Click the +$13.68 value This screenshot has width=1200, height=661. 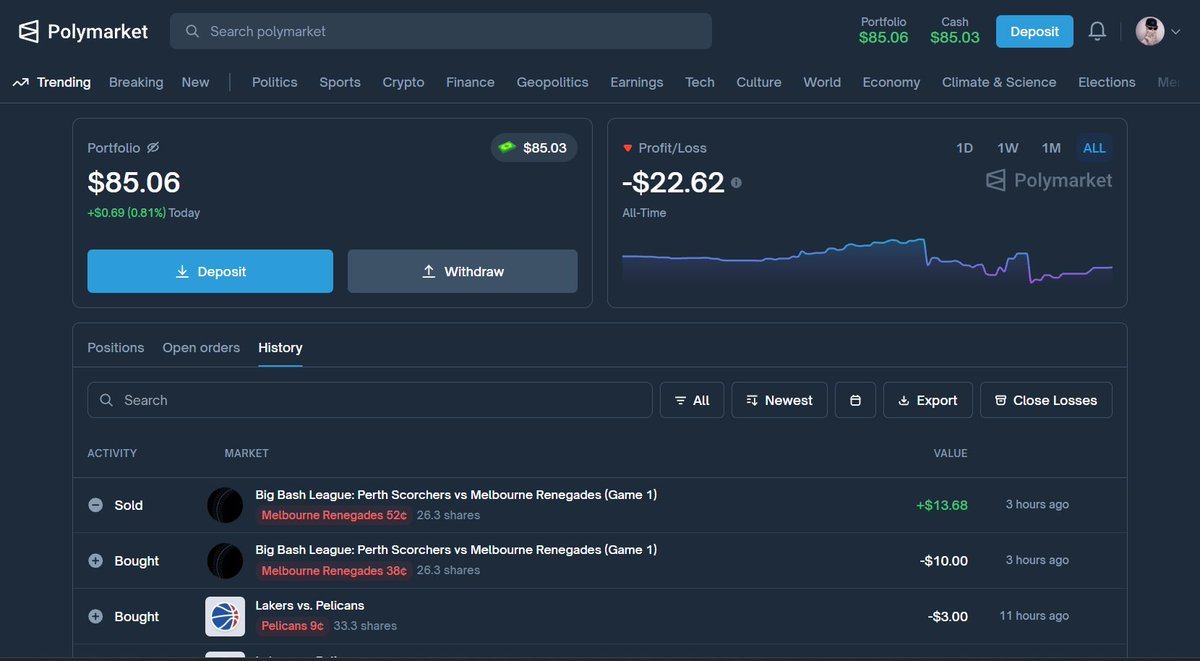tap(941, 505)
